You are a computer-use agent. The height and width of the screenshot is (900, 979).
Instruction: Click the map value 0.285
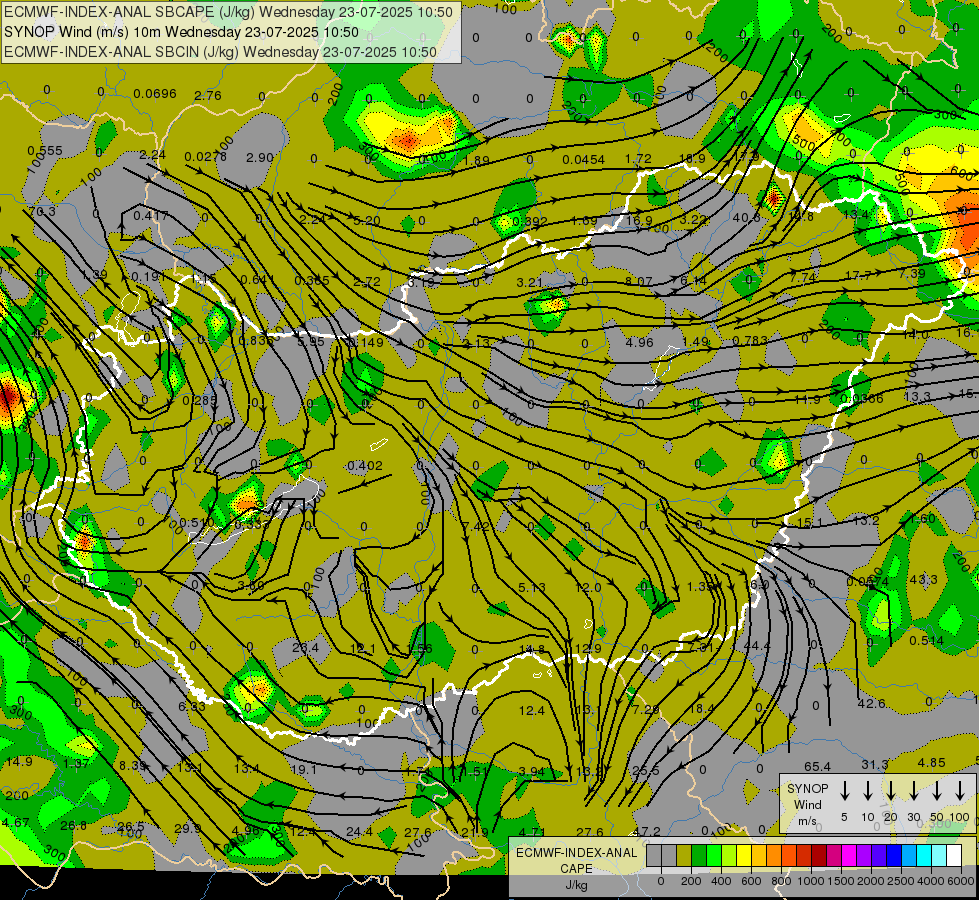pyautogui.click(x=200, y=400)
